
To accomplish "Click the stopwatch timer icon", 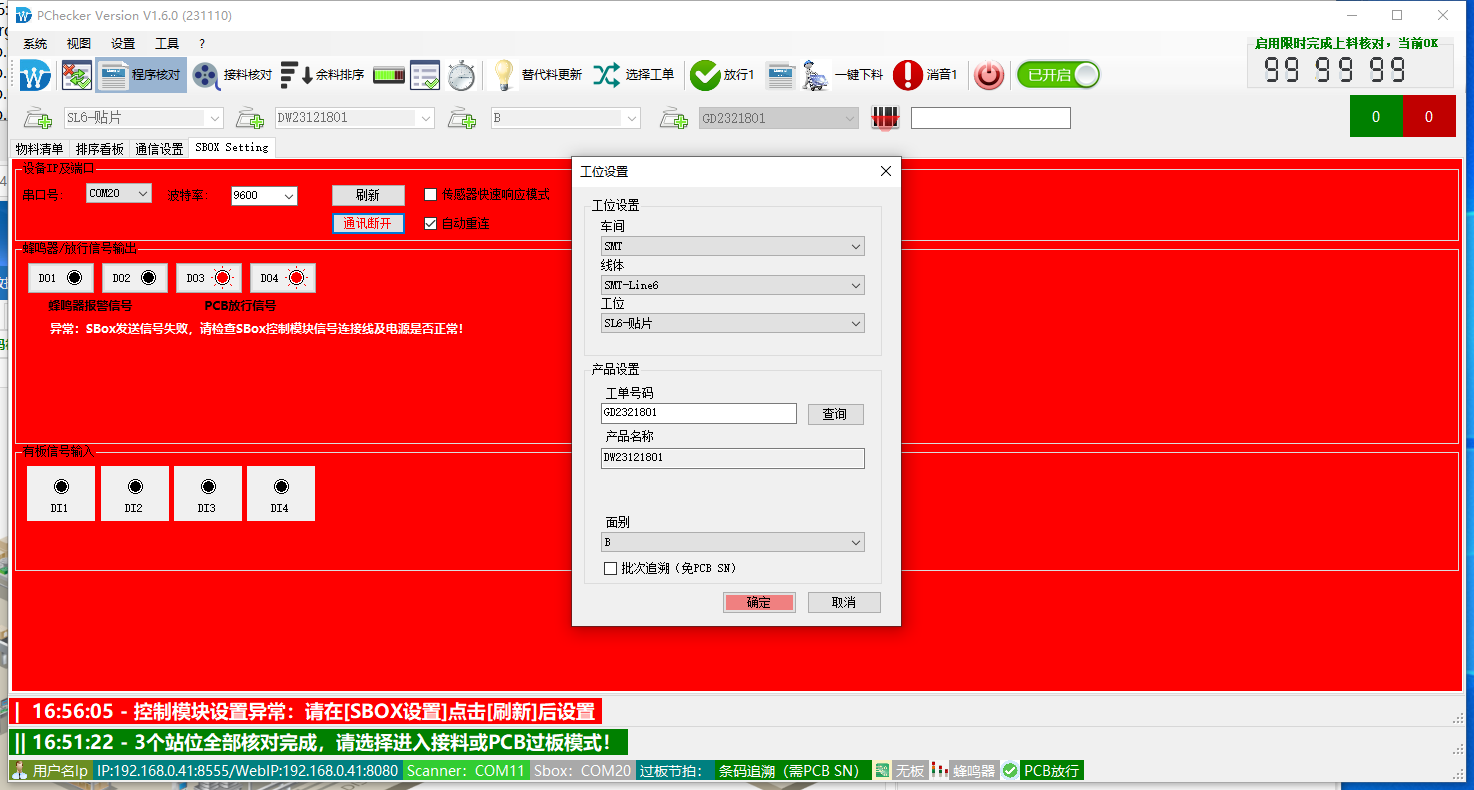I will coord(461,75).
